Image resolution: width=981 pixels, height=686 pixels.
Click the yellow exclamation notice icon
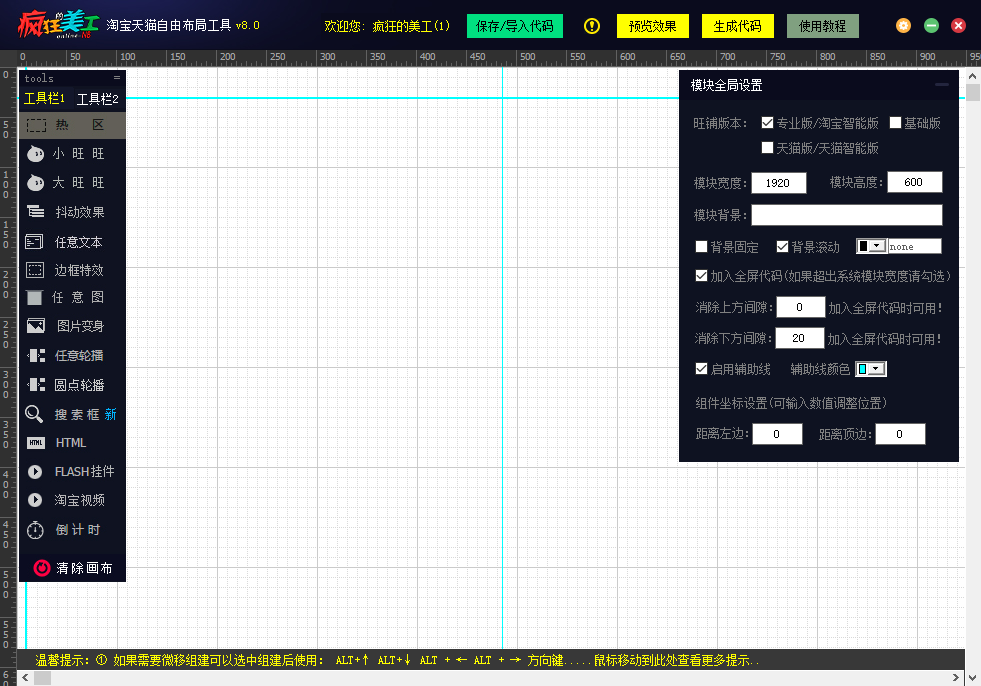[592, 26]
